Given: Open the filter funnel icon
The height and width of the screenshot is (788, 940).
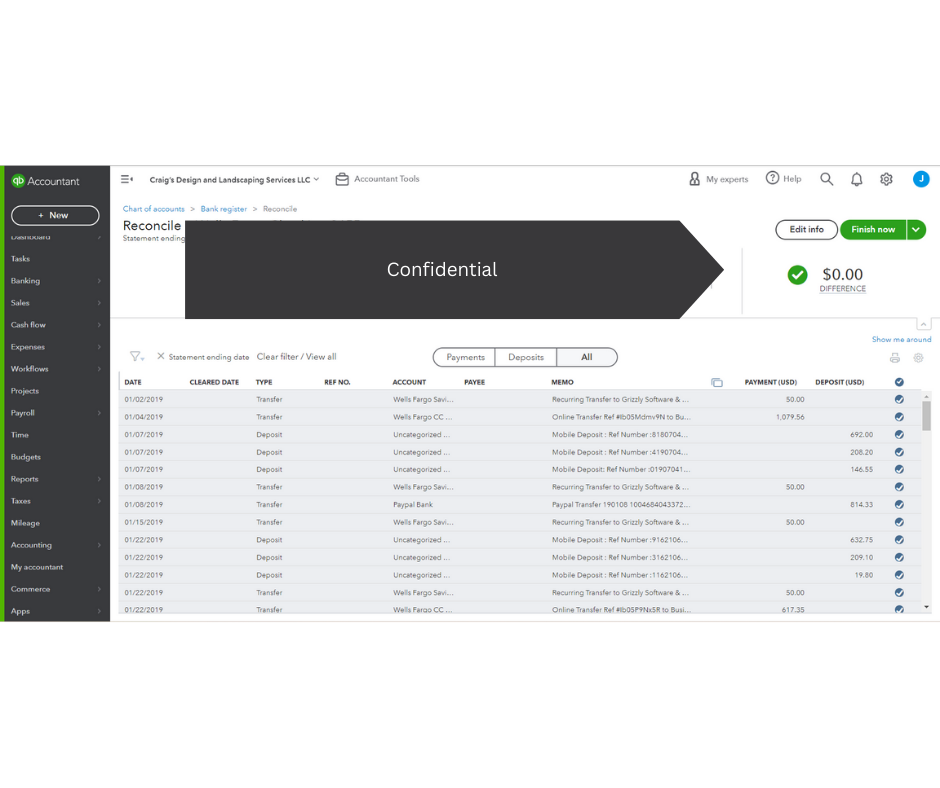Looking at the screenshot, I should point(137,357).
